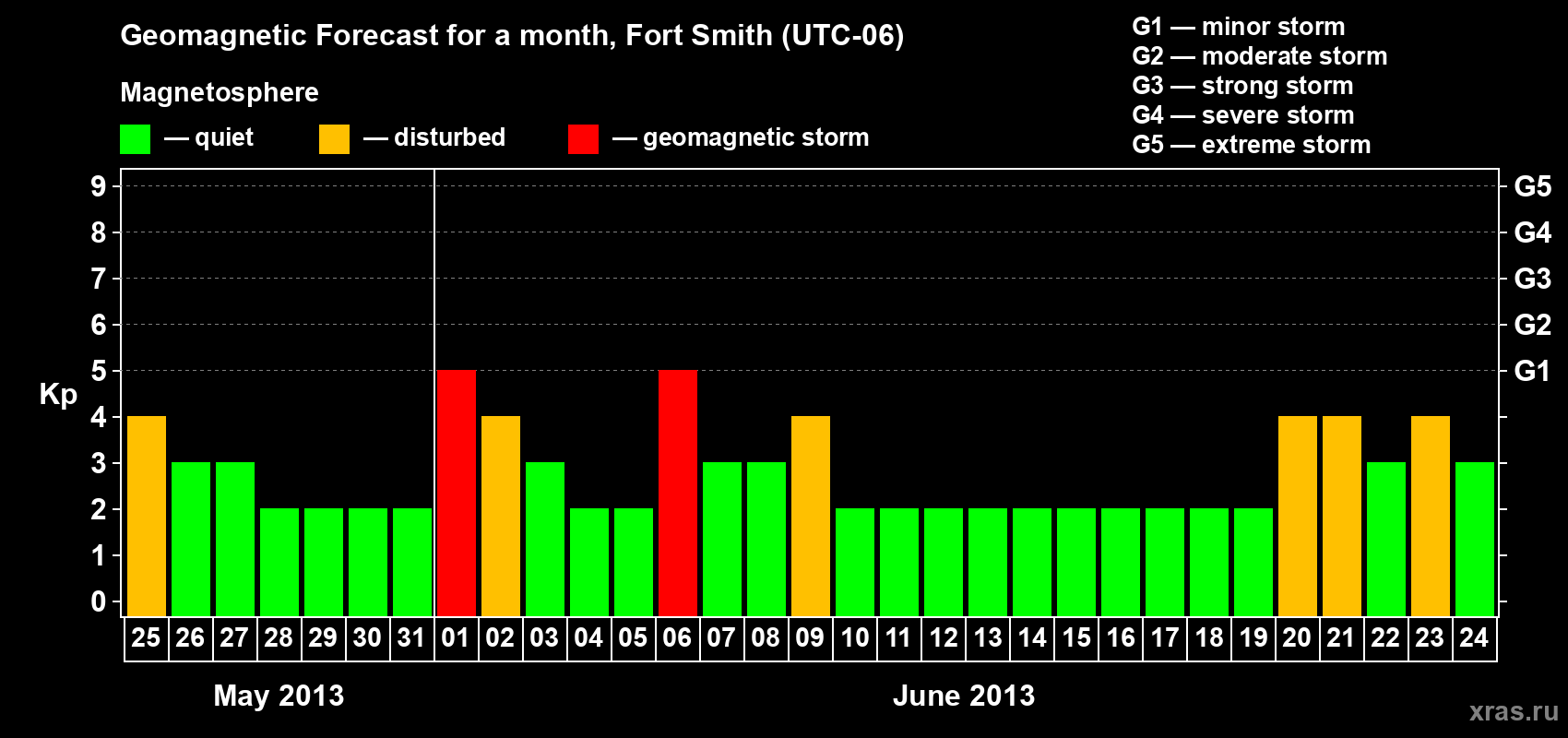Click the date label 06

pyautogui.click(x=677, y=637)
